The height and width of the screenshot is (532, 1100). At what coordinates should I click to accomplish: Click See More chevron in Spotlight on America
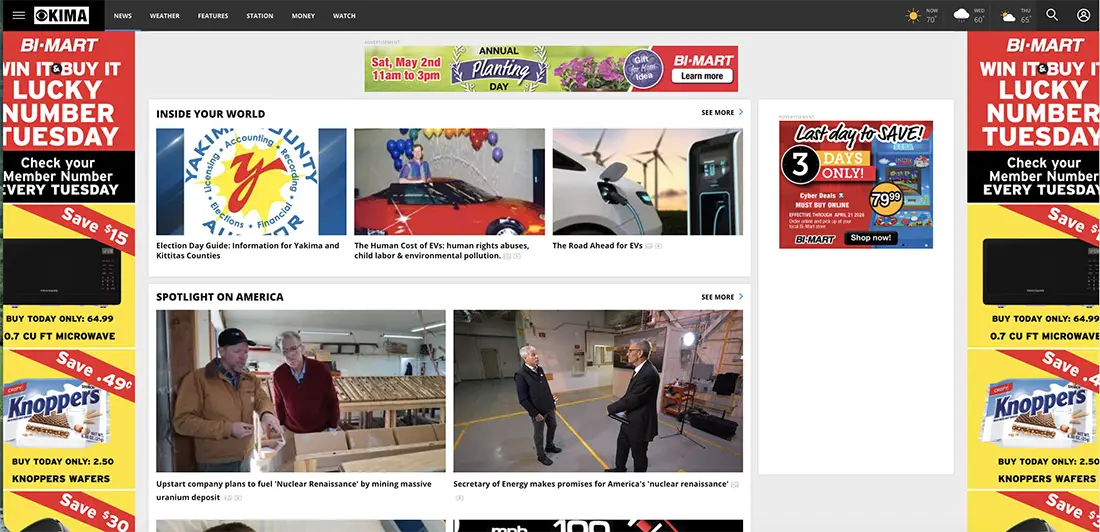[x=741, y=297]
